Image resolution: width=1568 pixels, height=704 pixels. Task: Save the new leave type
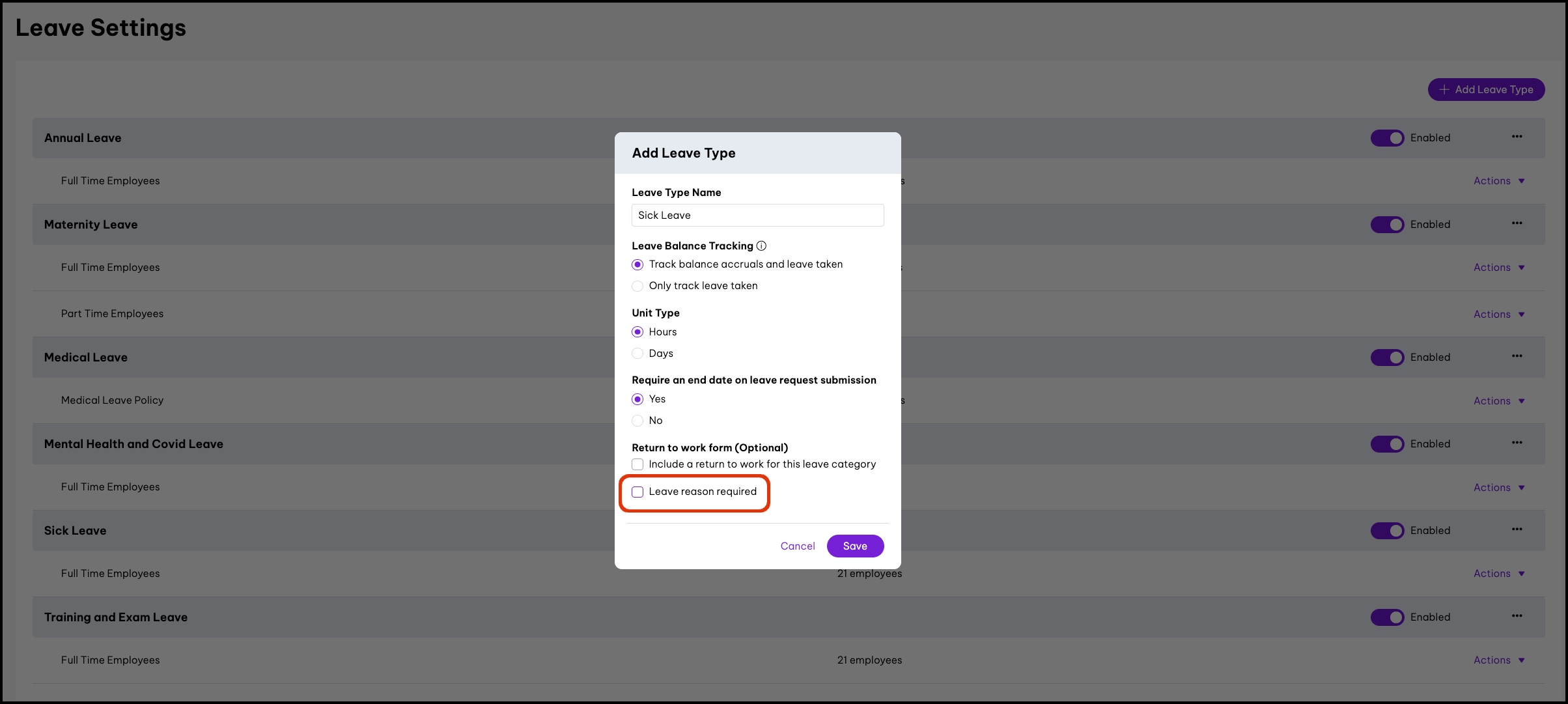(x=855, y=546)
